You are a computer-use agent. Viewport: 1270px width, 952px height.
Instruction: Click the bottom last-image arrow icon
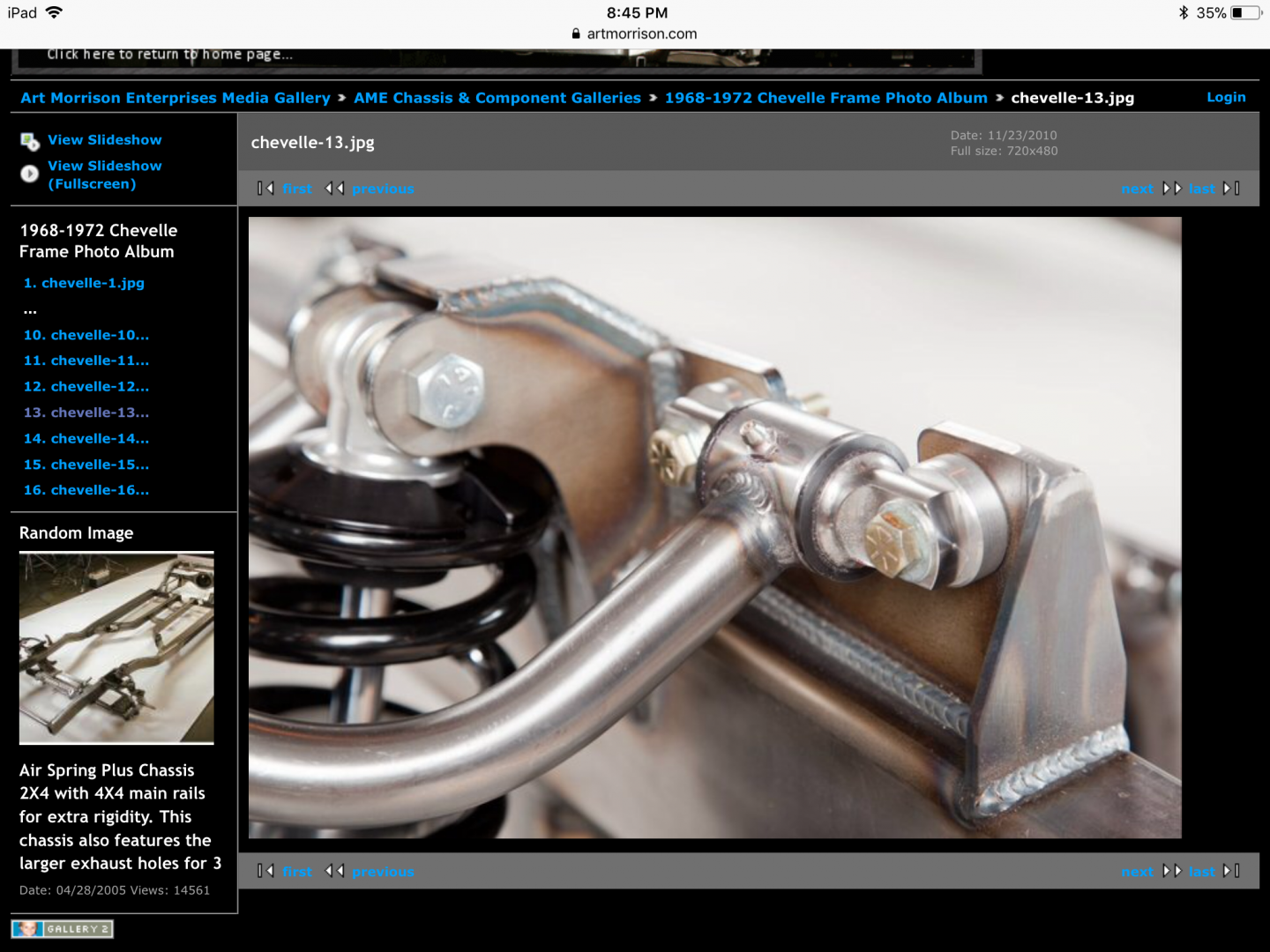tap(1231, 871)
